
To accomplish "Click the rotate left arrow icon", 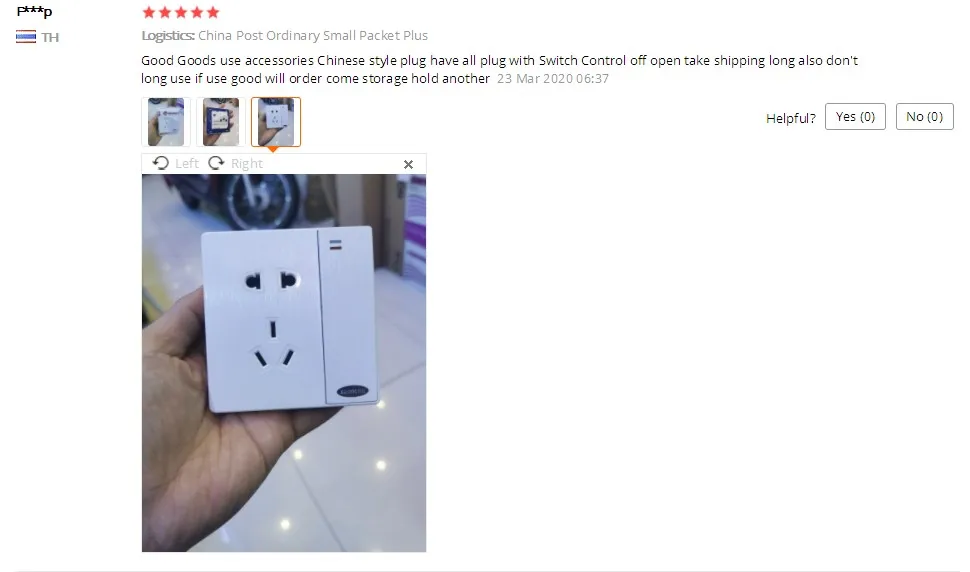I will tap(161, 163).
